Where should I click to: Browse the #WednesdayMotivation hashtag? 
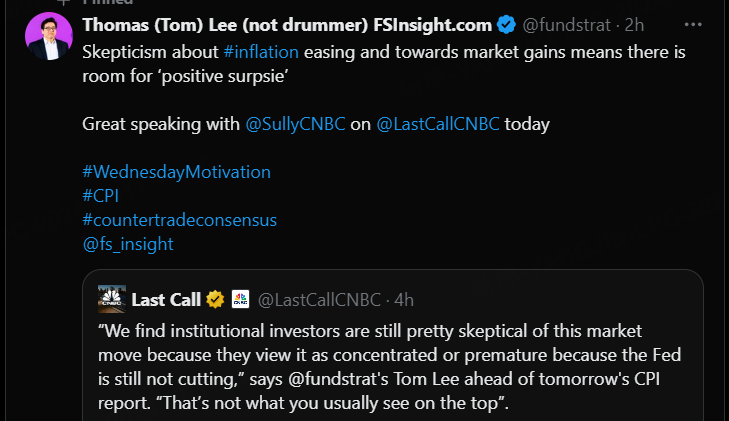[176, 171]
